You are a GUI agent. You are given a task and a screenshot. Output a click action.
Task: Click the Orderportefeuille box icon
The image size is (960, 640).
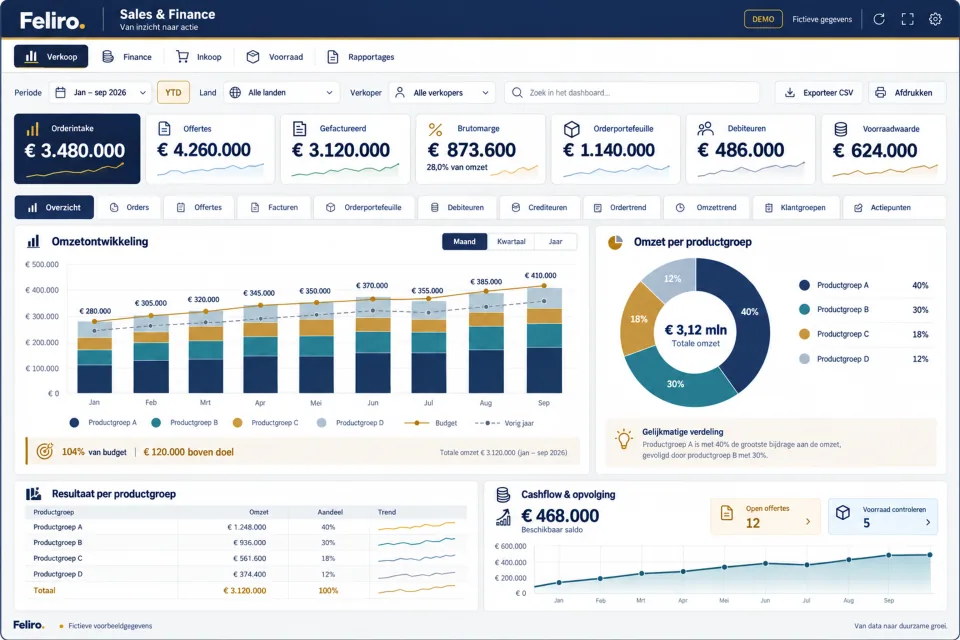[x=571, y=129]
